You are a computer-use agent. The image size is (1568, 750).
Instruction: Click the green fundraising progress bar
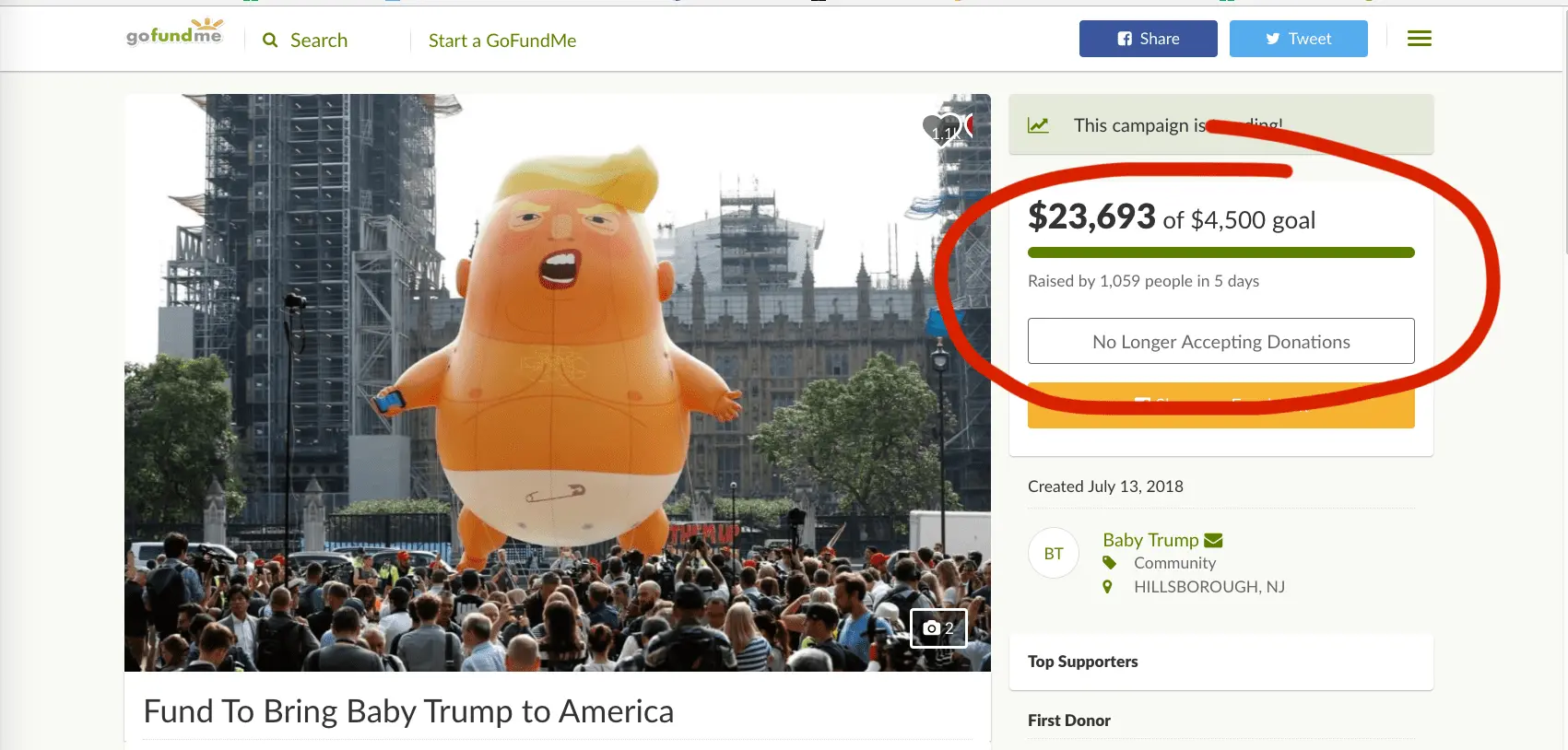coord(1220,252)
